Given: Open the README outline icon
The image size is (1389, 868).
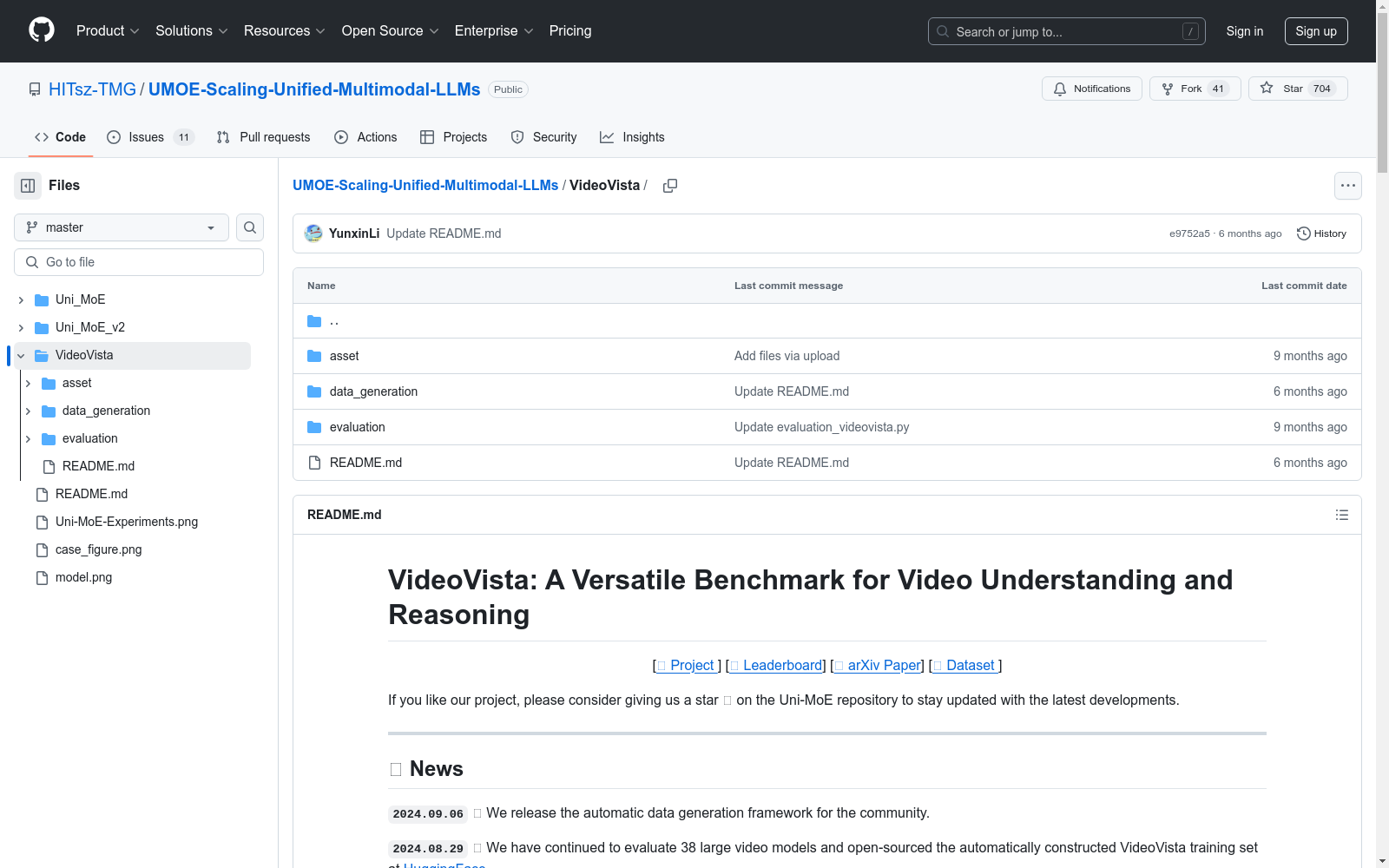Looking at the screenshot, I should click(1342, 515).
